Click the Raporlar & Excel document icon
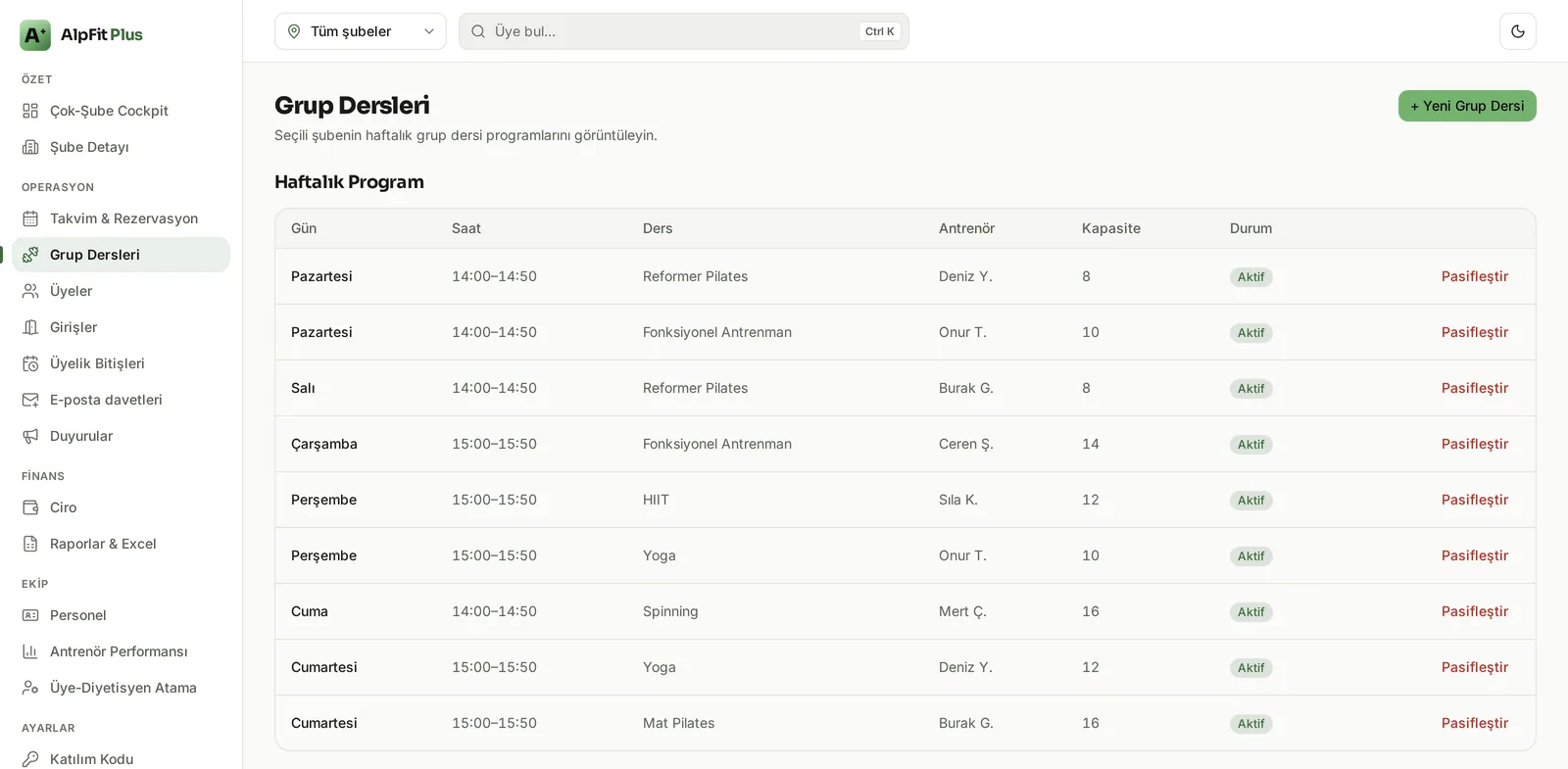The height and width of the screenshot is (769, 1568). point(30,544)
